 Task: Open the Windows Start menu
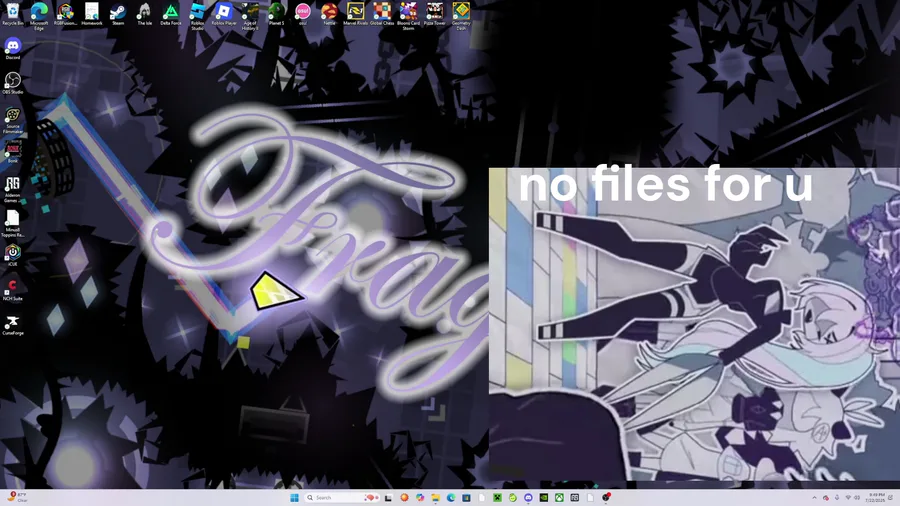(294, 497)
